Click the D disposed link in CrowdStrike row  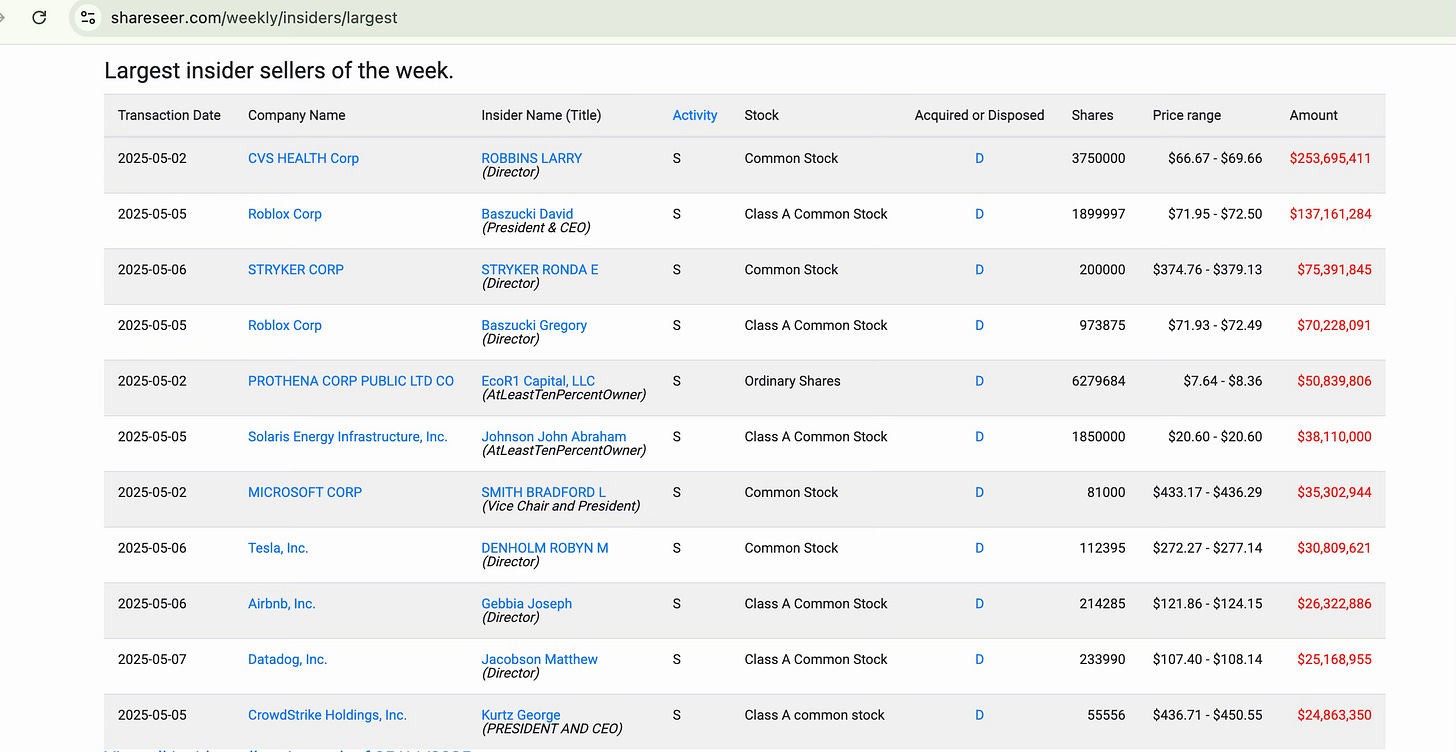pyautogui.click(x=979, y=715)
